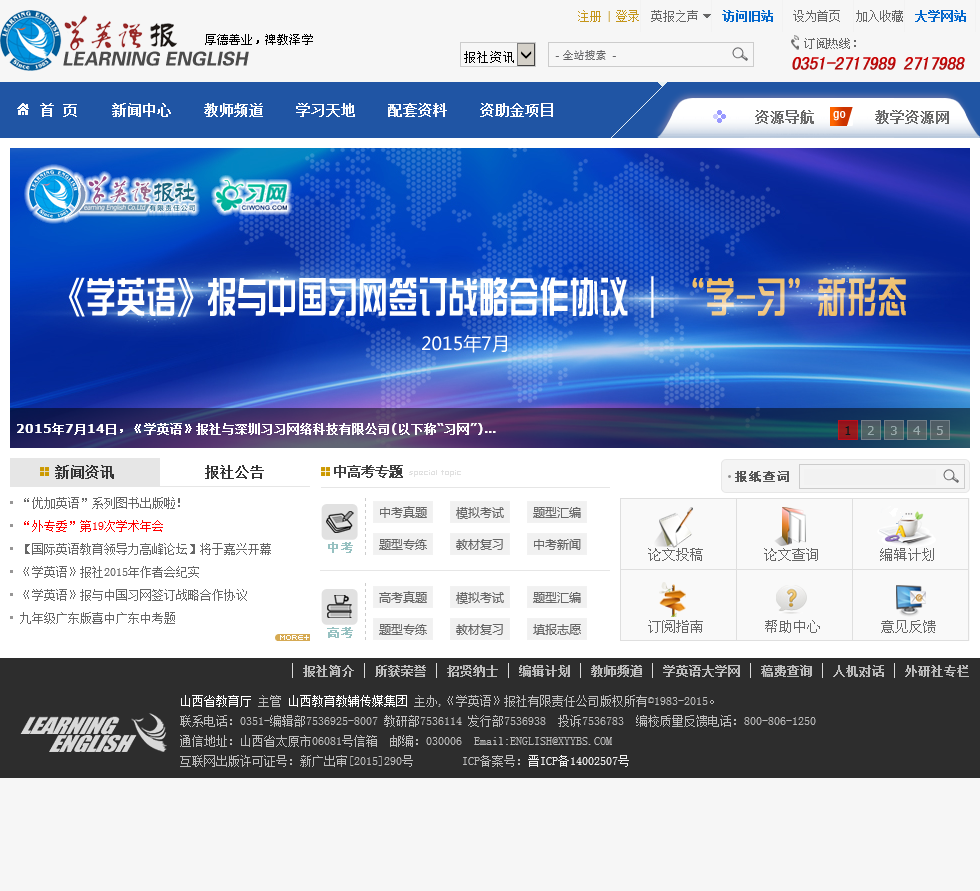
Task: Show banner slide 4
Action: coord(917,430)
